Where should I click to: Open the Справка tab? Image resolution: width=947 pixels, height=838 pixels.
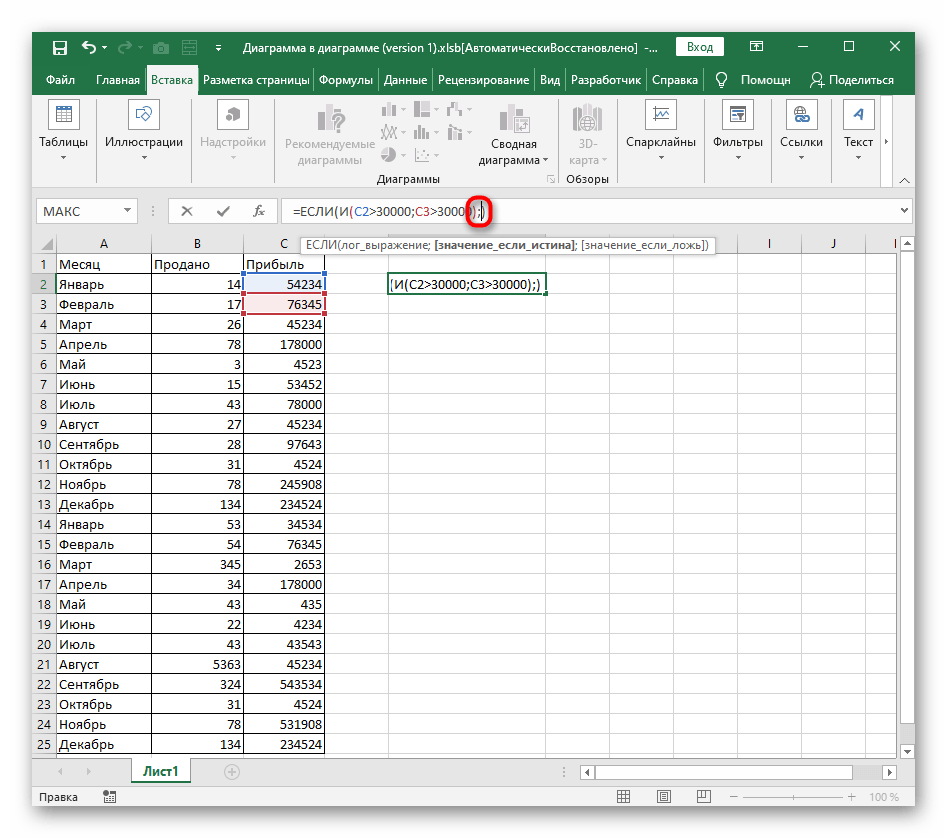click(x=675, y=80)
